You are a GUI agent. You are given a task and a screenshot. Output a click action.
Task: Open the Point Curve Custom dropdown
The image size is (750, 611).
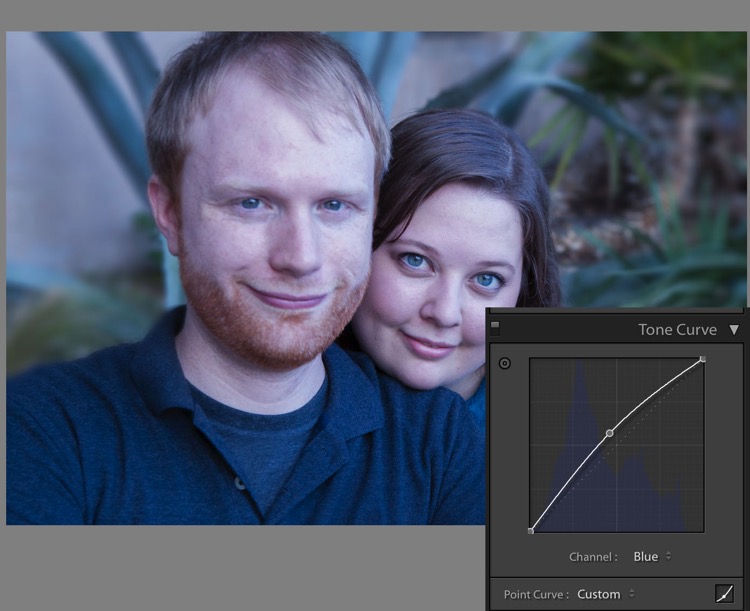coord(606,594)
